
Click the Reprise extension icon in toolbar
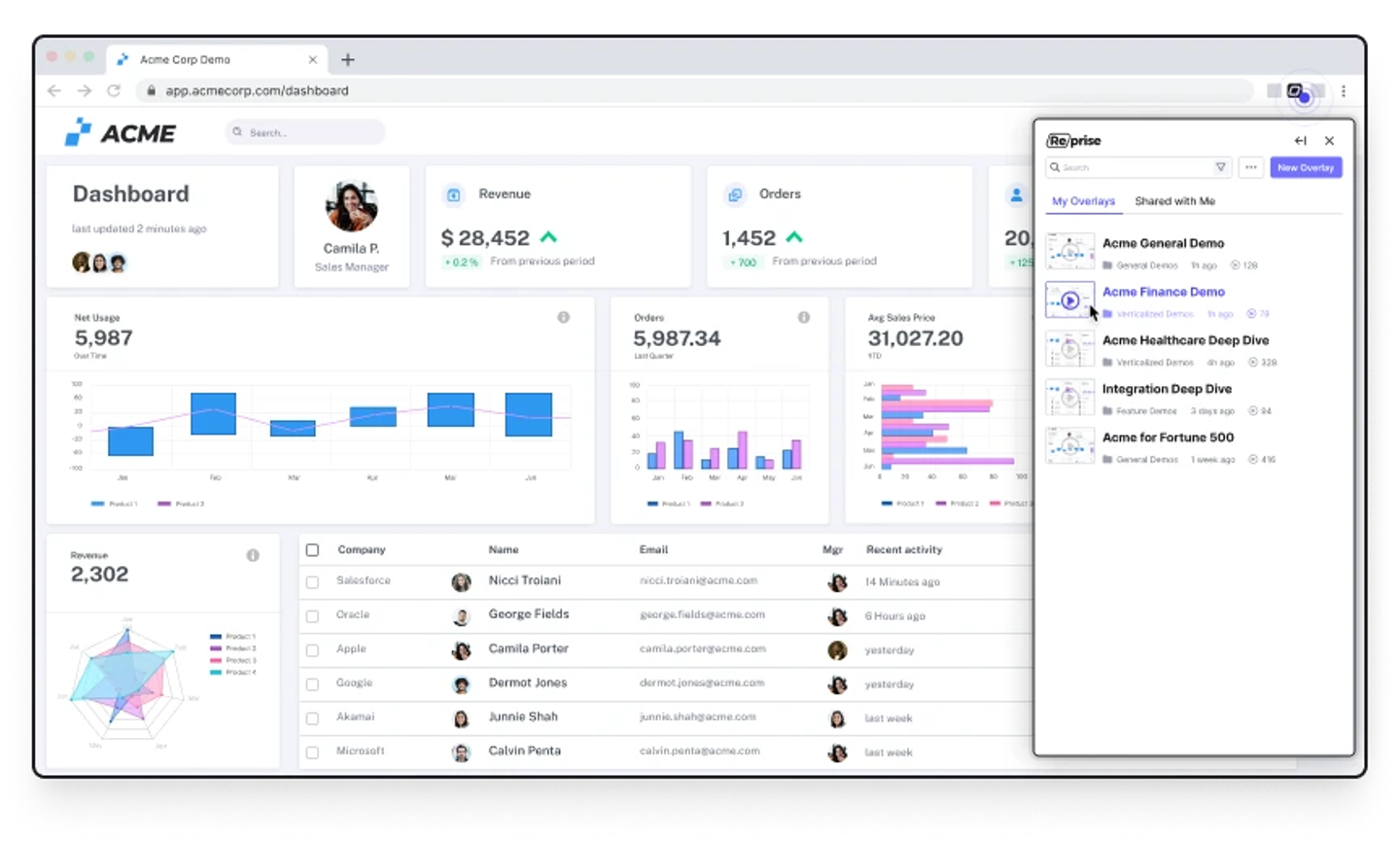coord(1296,91)
